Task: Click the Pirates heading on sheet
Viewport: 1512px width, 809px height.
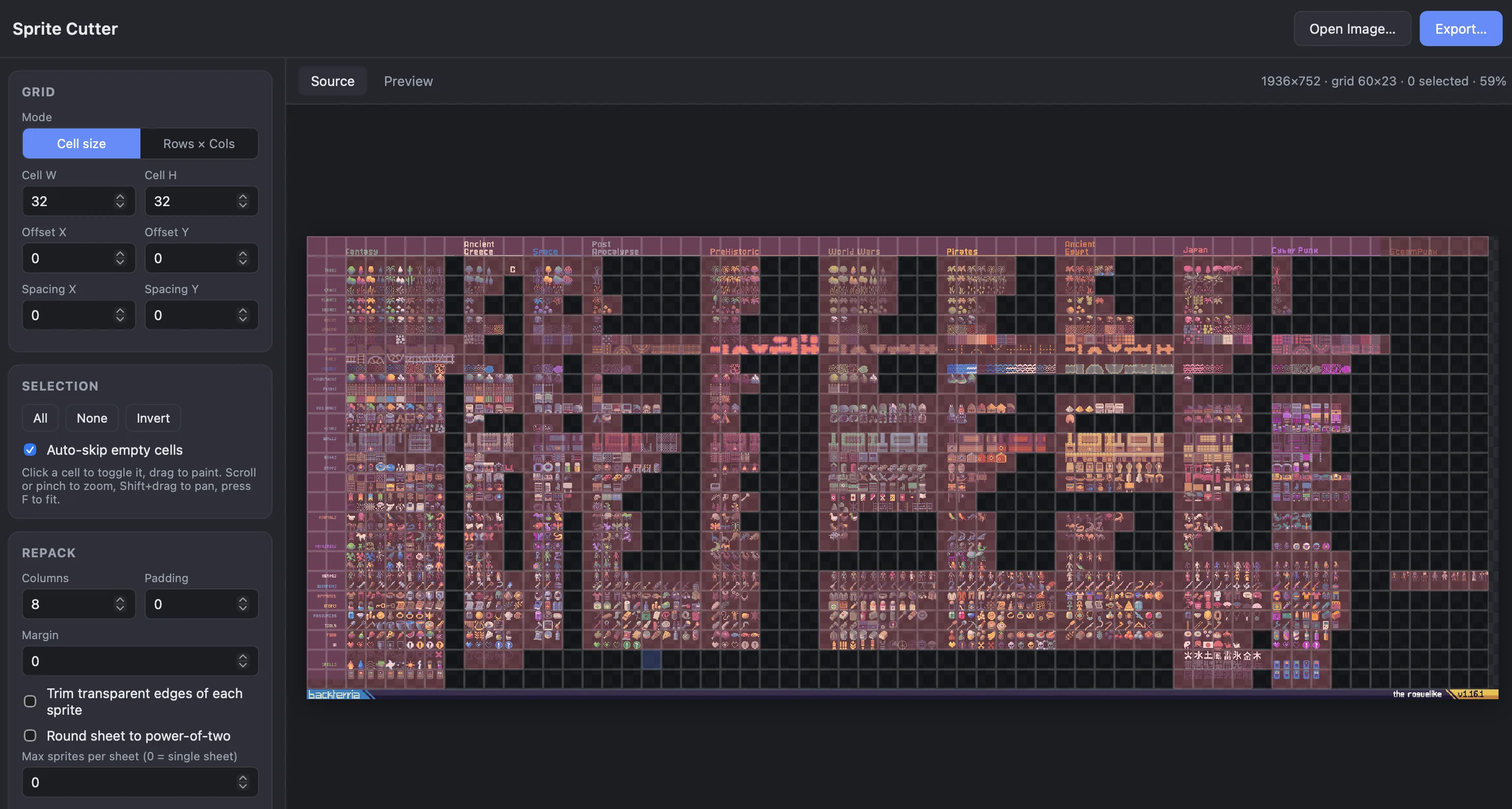Action: tap(962, 252)
